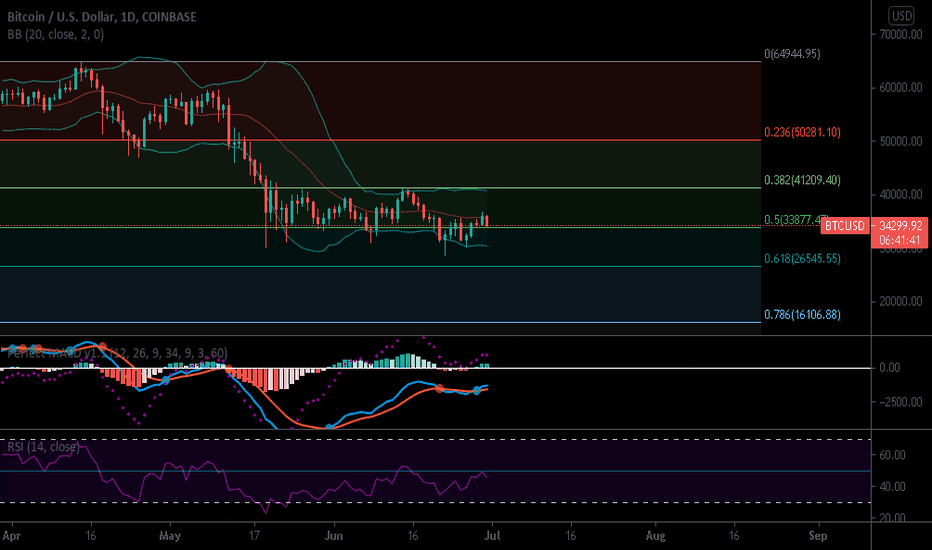This screenshot has height=550, width=932.
Task: Click the 20000.00 price axis label
Action: (x=900, y=301)
